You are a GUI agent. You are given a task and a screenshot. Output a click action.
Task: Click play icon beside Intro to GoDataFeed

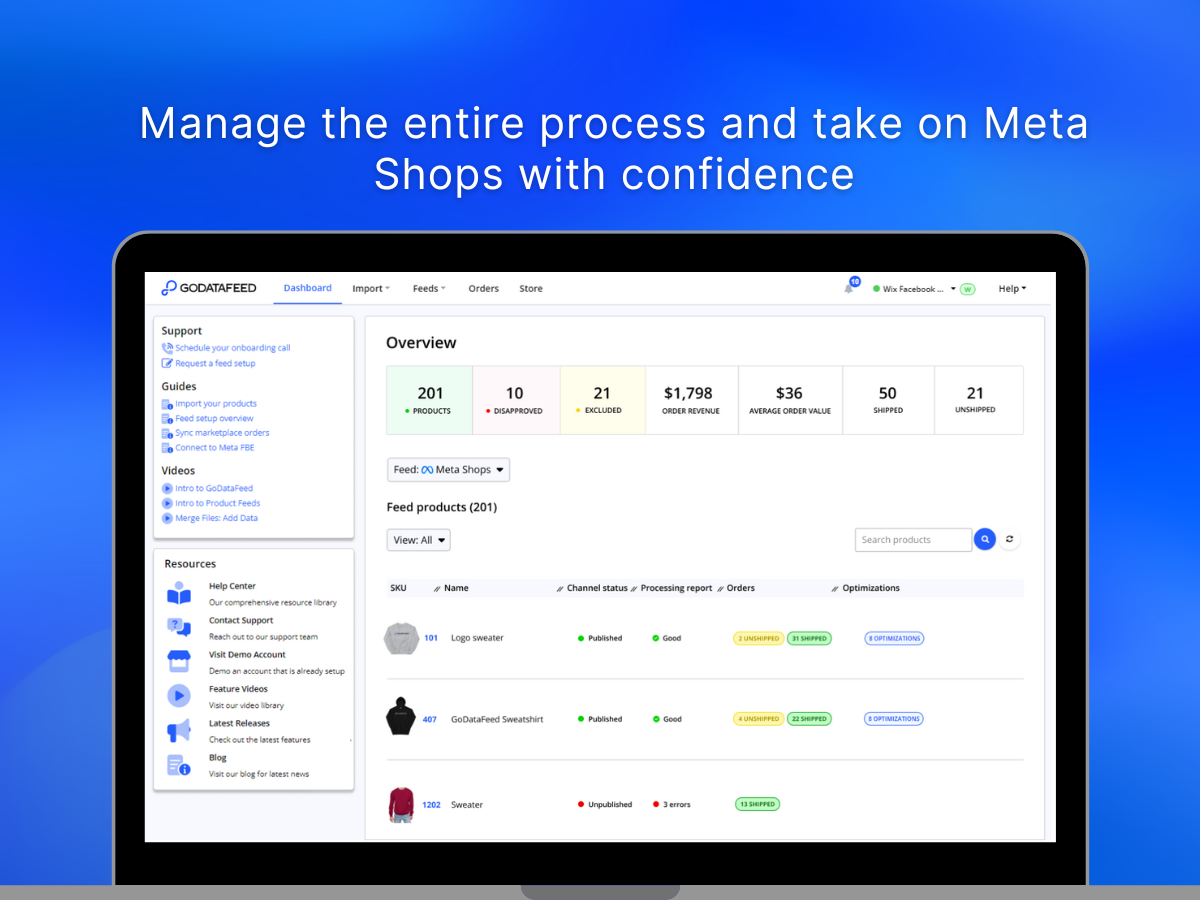coord(167,488)
